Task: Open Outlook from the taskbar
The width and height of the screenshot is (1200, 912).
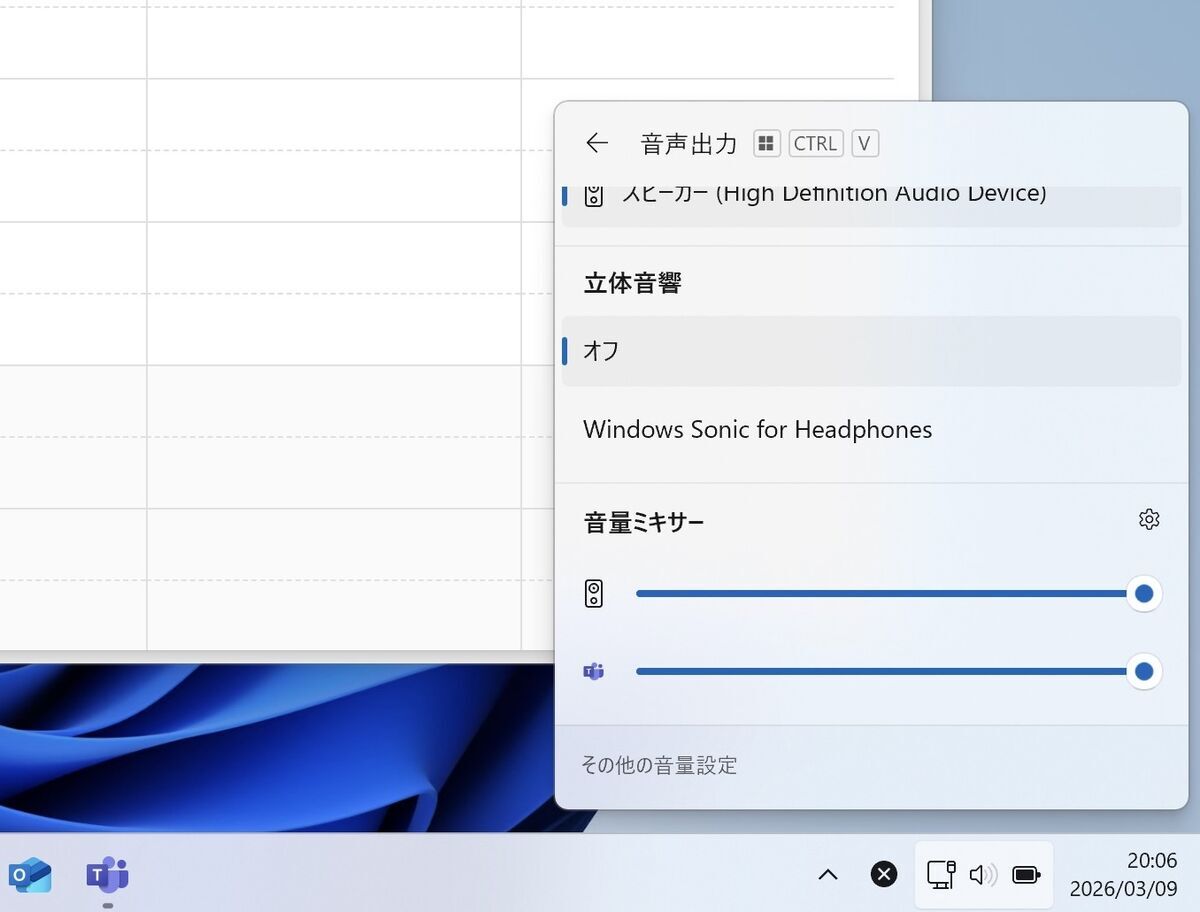Action: tap(30, 875)
